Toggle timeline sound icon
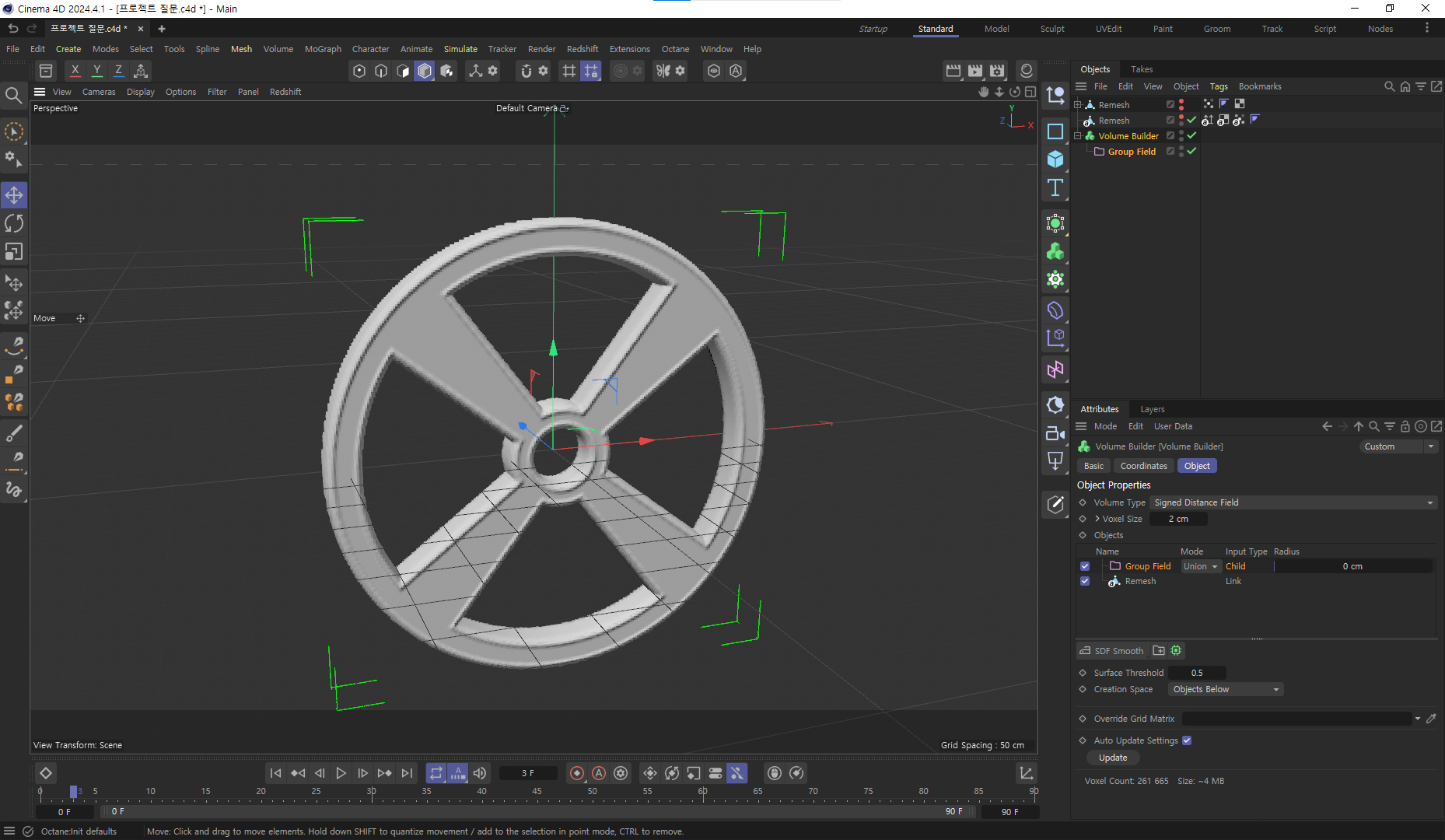 click(480, 773)
